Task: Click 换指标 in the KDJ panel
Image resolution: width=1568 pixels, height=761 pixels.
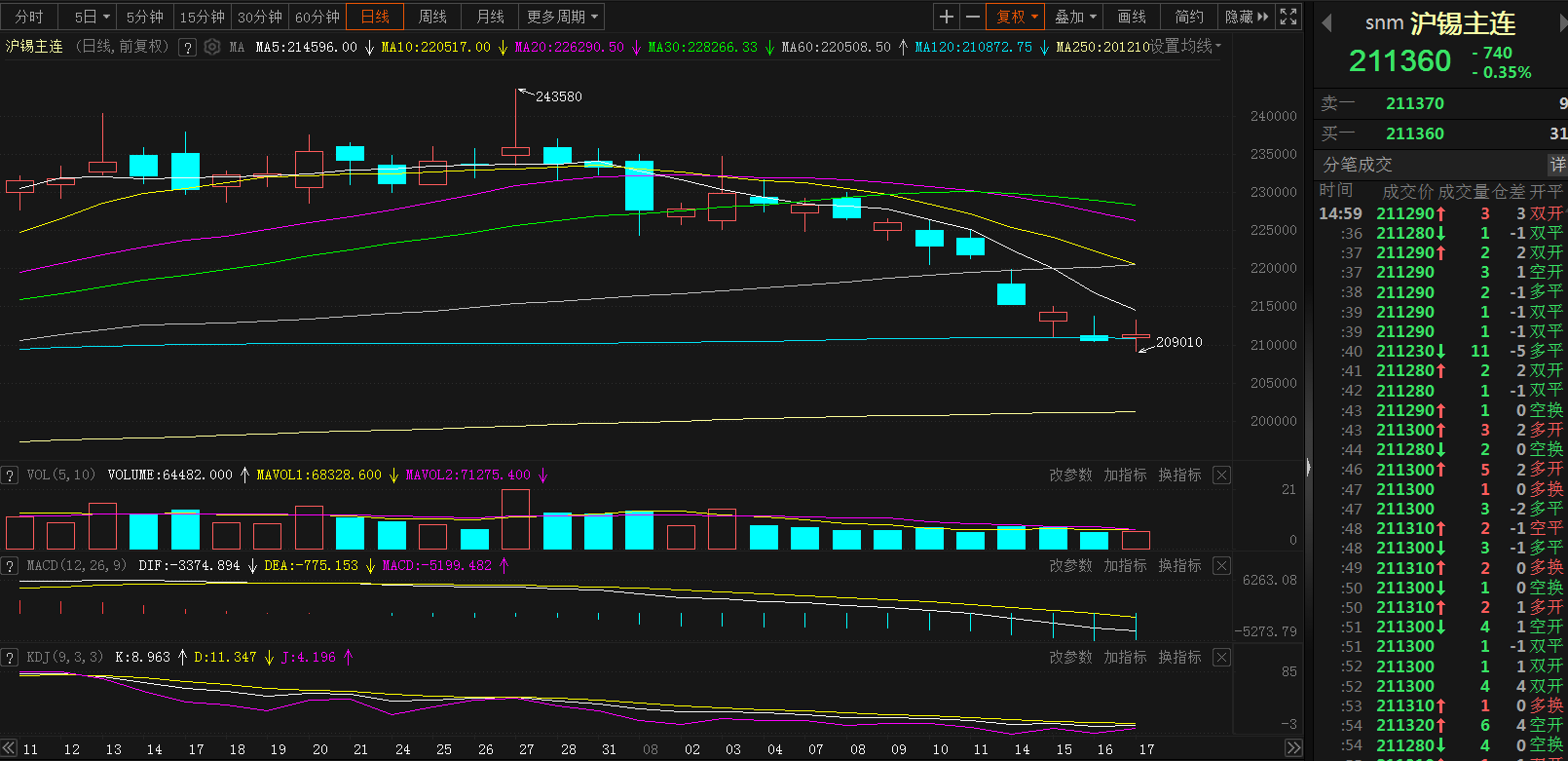Action: (1179, 658)
